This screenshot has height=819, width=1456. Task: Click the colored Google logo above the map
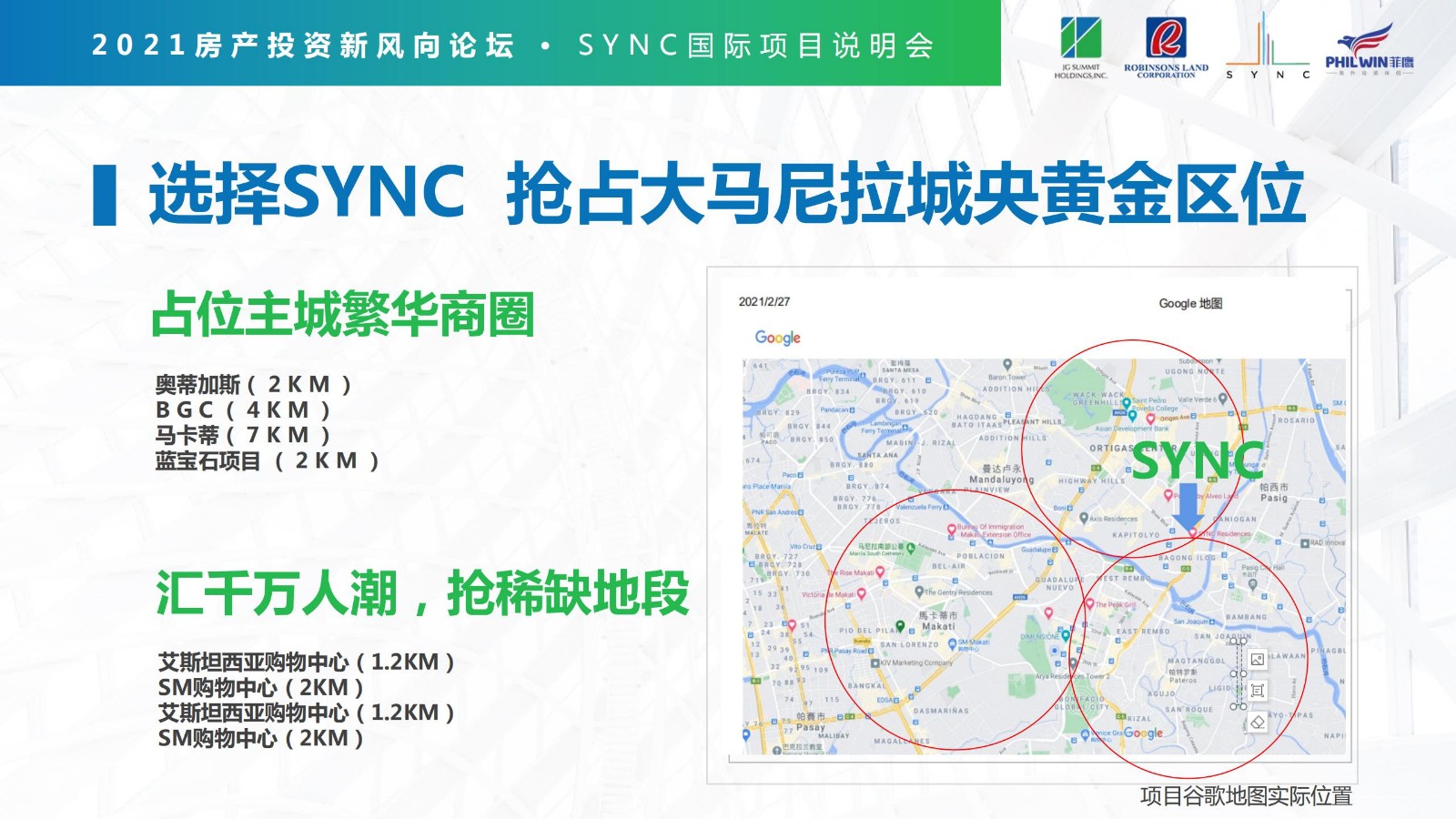tap(778, 338)
